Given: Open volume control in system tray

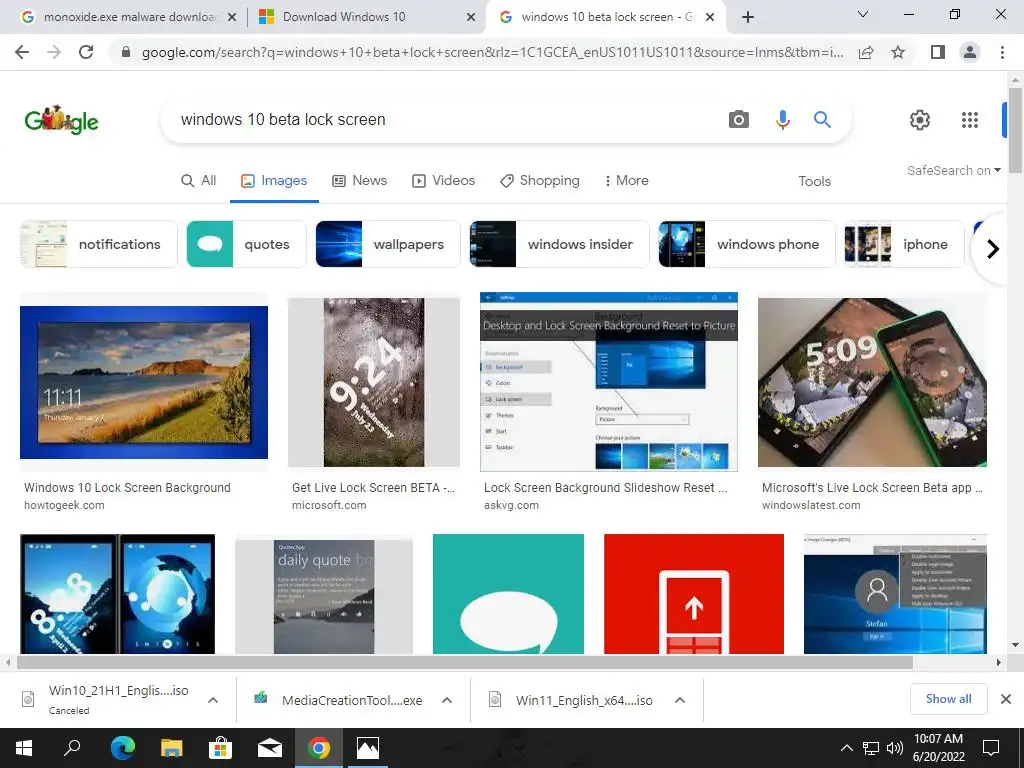Looking at the screenshot, I should (x=894, y=748).
